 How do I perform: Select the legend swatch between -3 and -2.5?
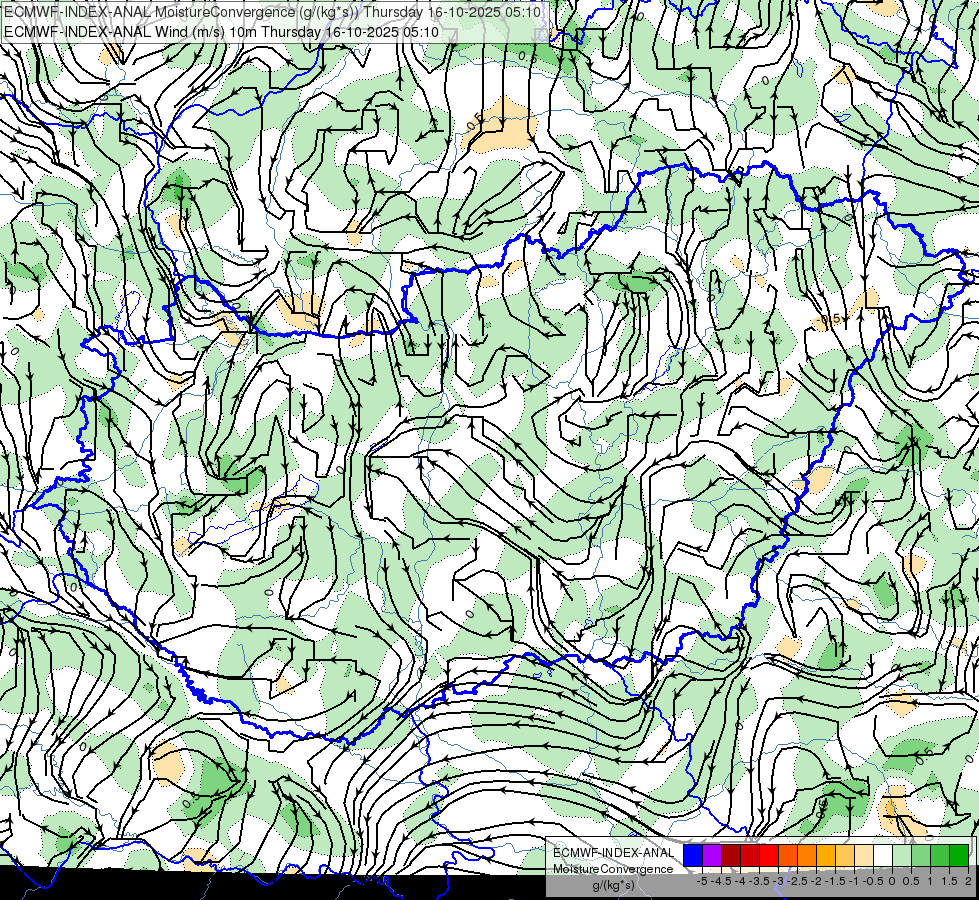pos(788,856)
